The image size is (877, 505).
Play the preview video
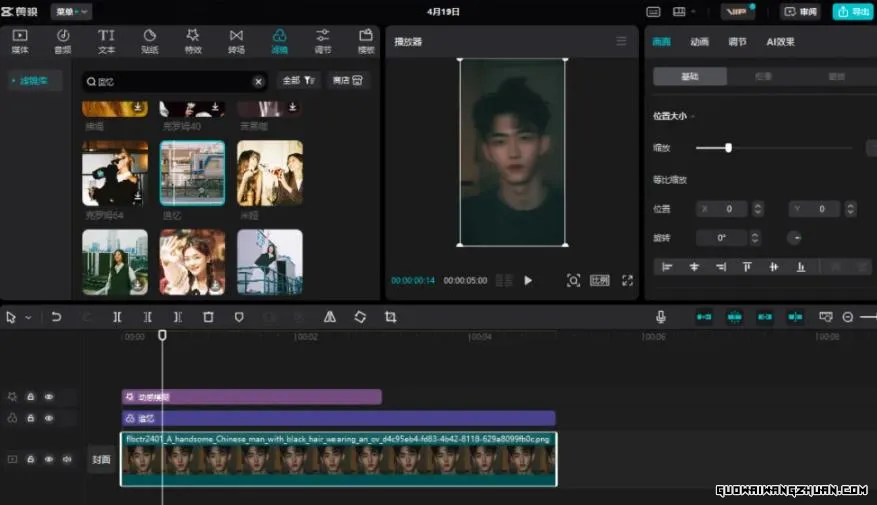tap(527, 280)
